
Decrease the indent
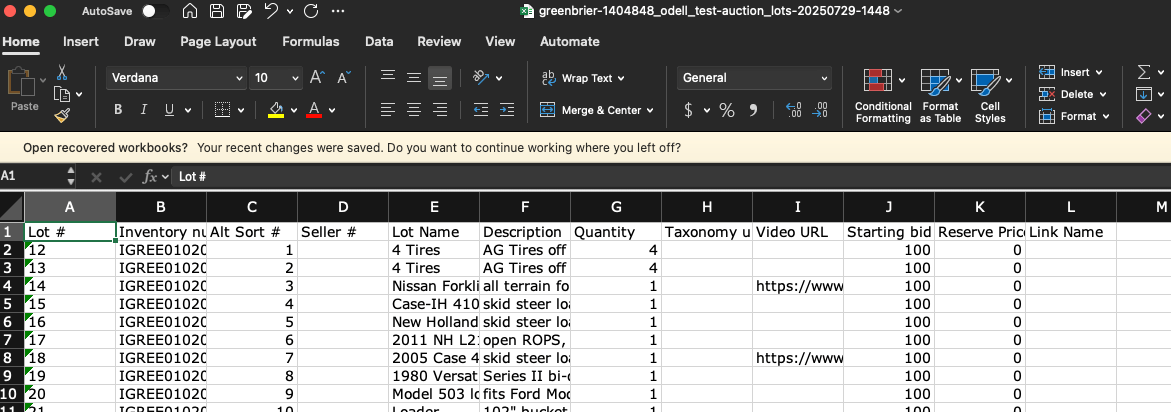pyautogui.click(x=481, y=110)
